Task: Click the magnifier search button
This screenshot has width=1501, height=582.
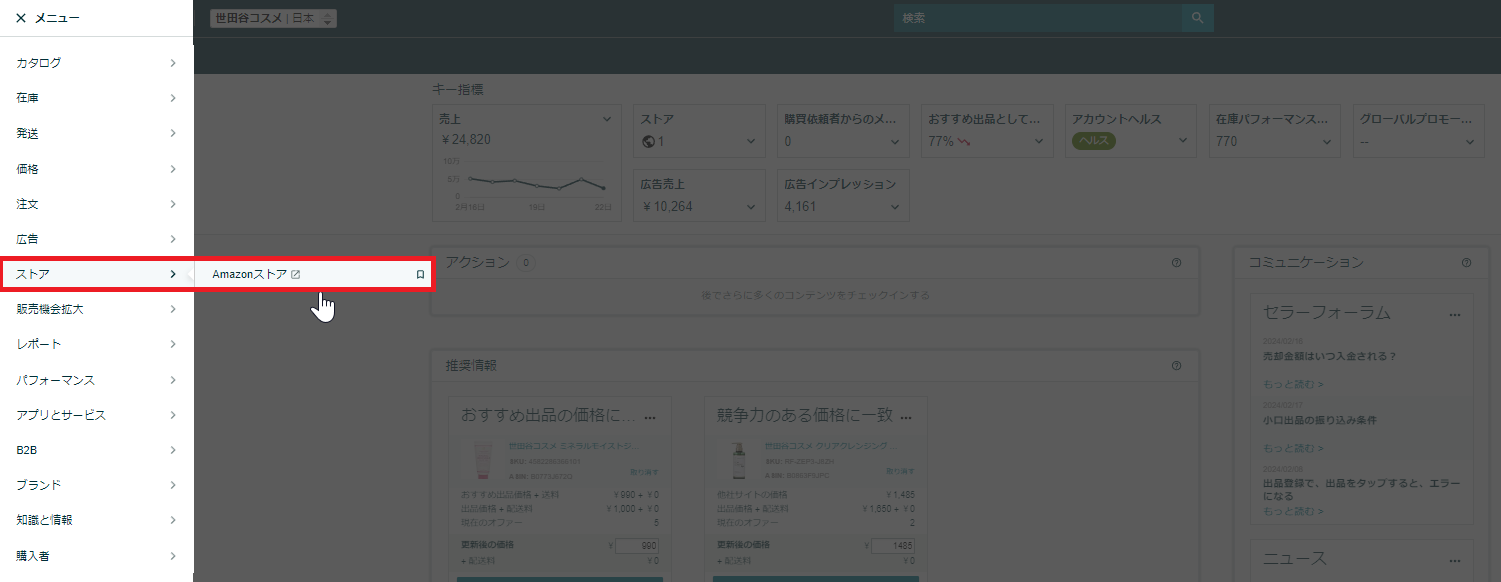Action: [1197, 18]
